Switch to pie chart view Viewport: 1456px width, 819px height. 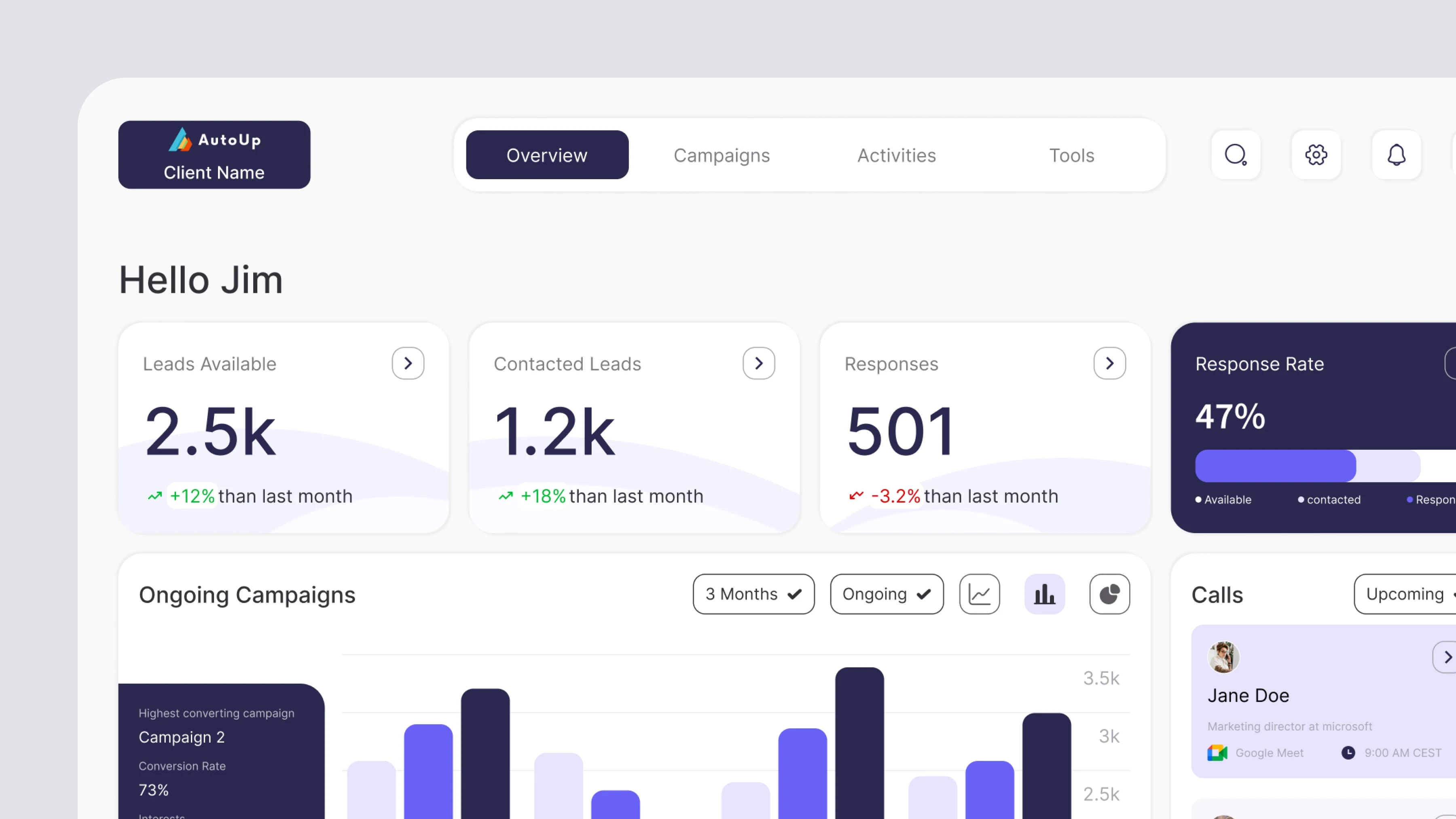(x=1109, y=594)
